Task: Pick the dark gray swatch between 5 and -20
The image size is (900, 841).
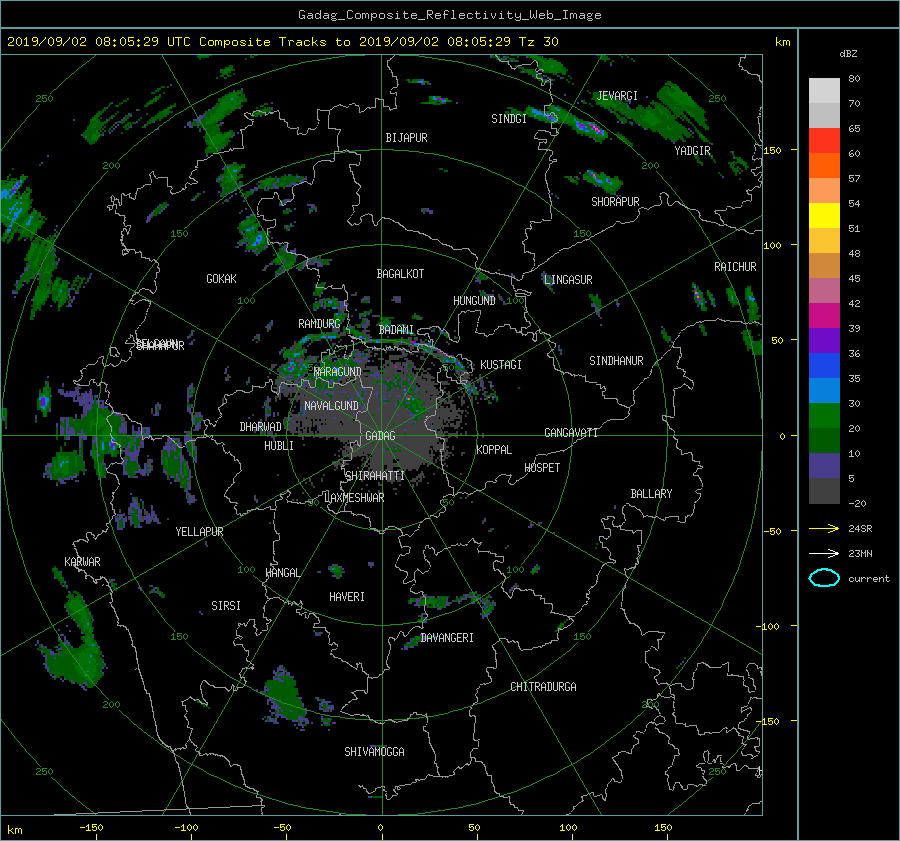Action: pyautogui.click(x=824, y=491)
